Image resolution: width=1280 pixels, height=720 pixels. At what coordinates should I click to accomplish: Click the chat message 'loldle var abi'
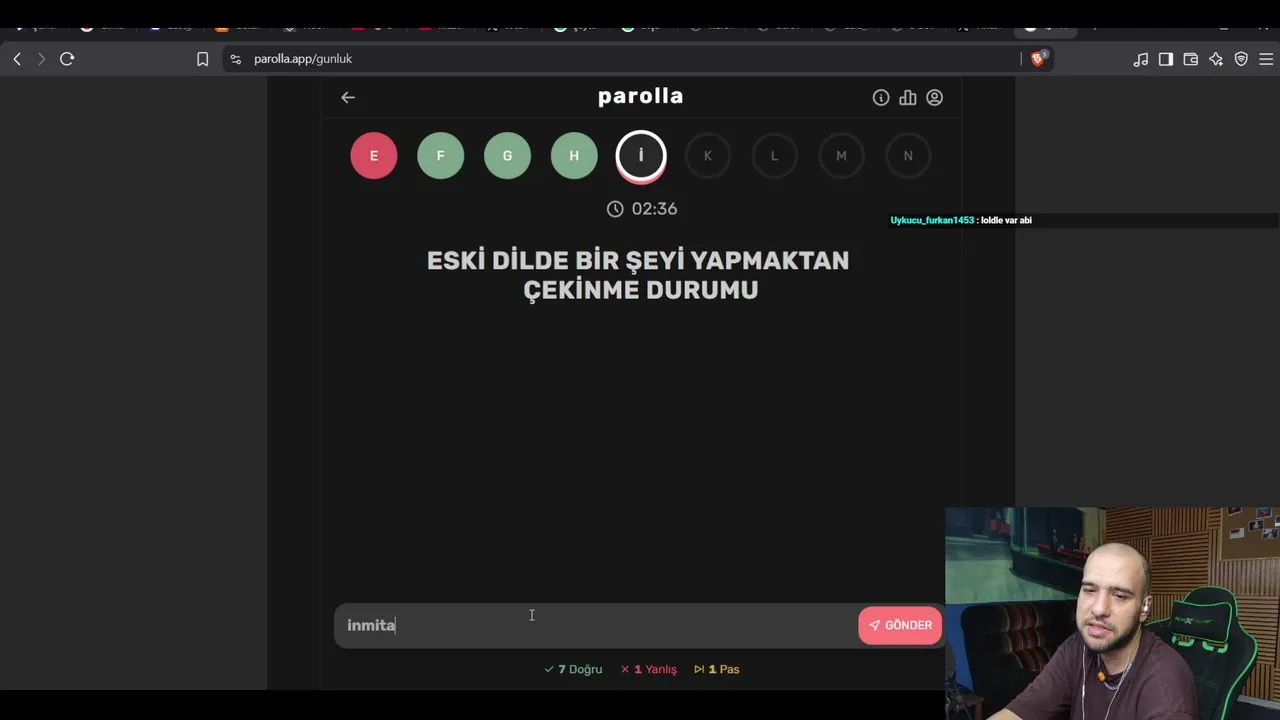tap(1006, 220)
